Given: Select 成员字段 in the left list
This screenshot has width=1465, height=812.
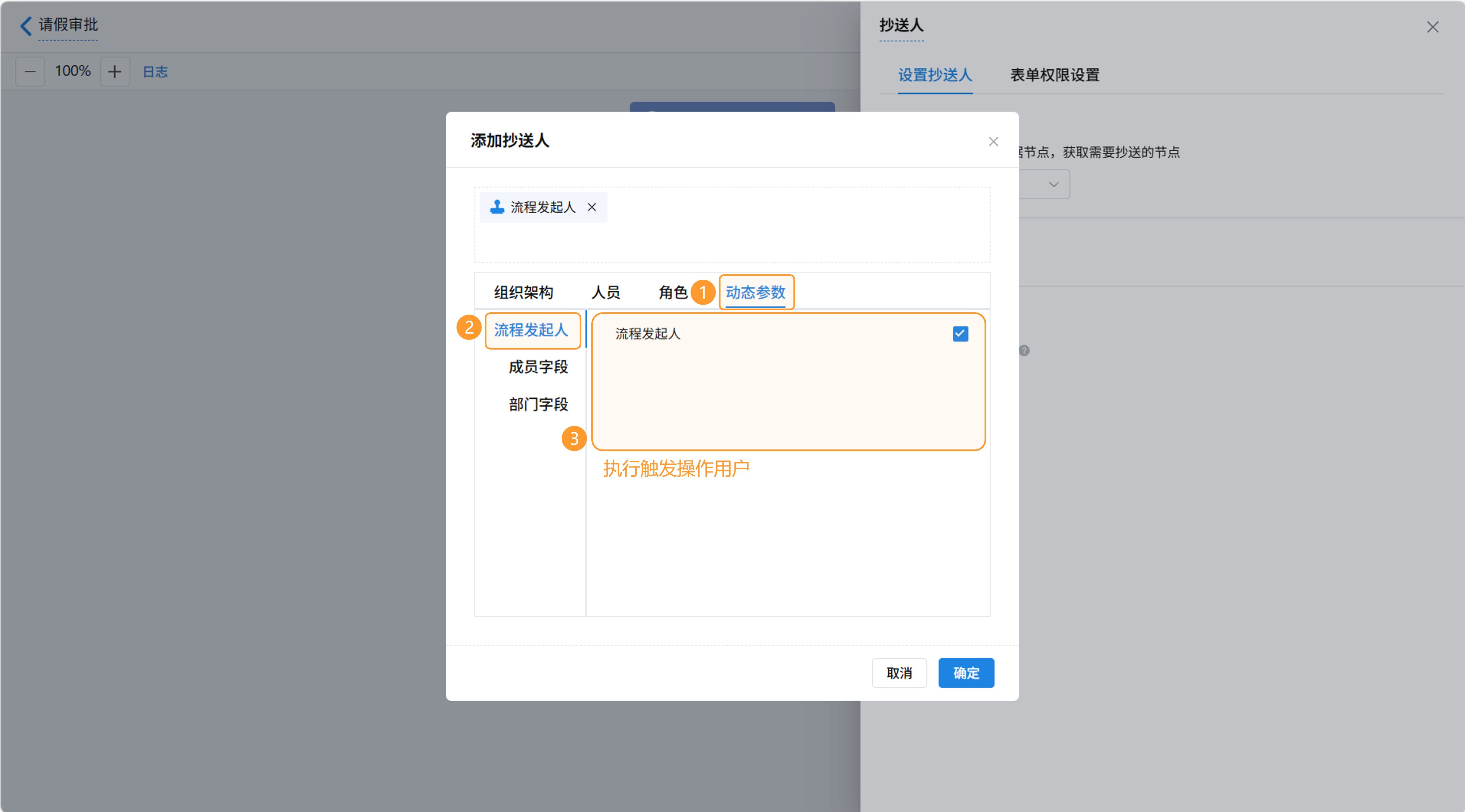Looking at the screenshot, I should point(538,367).
